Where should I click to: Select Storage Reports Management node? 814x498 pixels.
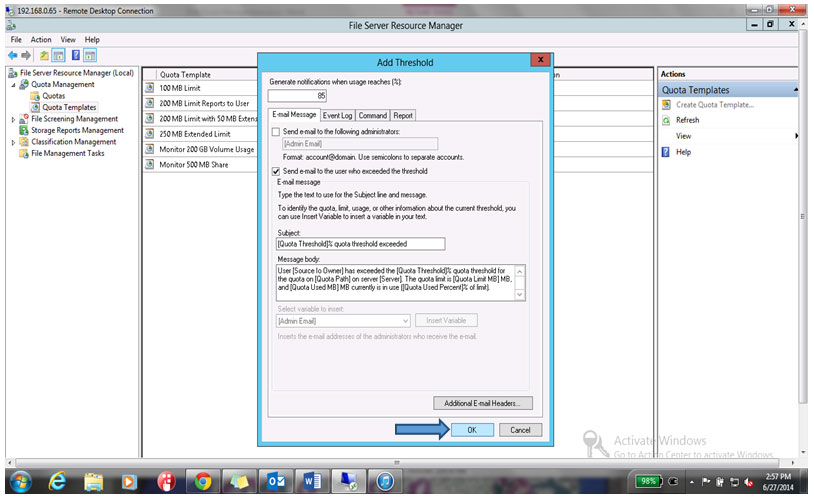tap(77, 130)
